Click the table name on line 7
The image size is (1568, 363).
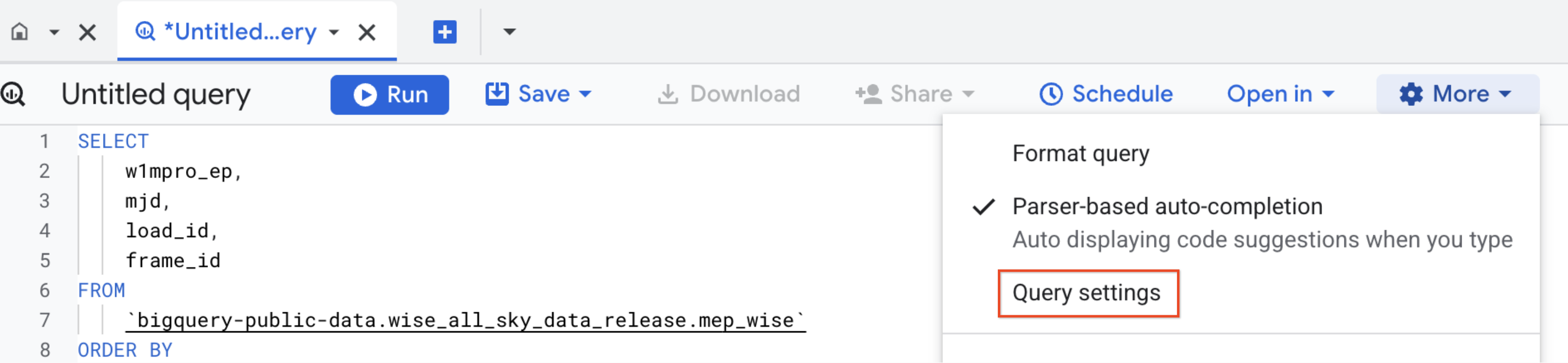point(466,321)
